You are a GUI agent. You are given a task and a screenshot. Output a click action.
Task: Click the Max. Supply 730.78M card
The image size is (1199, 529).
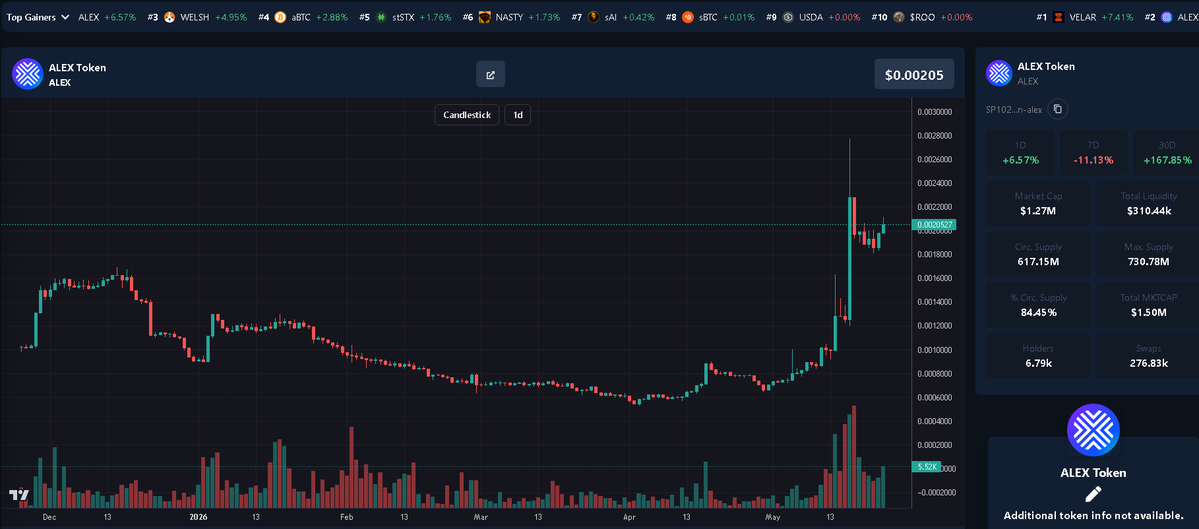point(1149,254)
